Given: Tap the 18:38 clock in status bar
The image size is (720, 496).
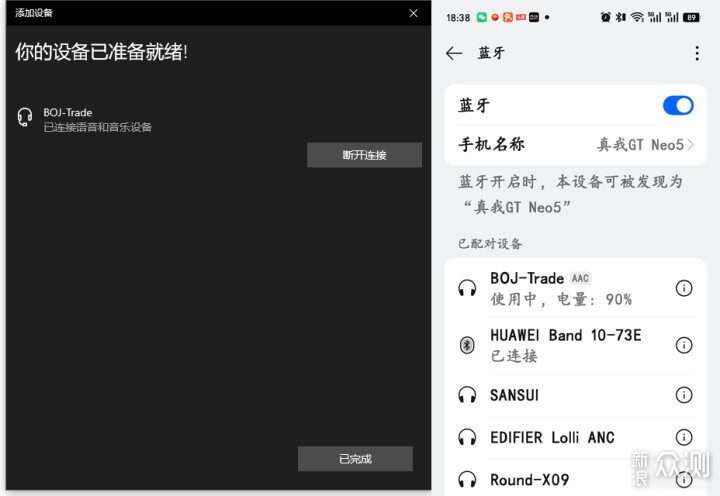Looking at the screenshot, I should click(458, 18).
